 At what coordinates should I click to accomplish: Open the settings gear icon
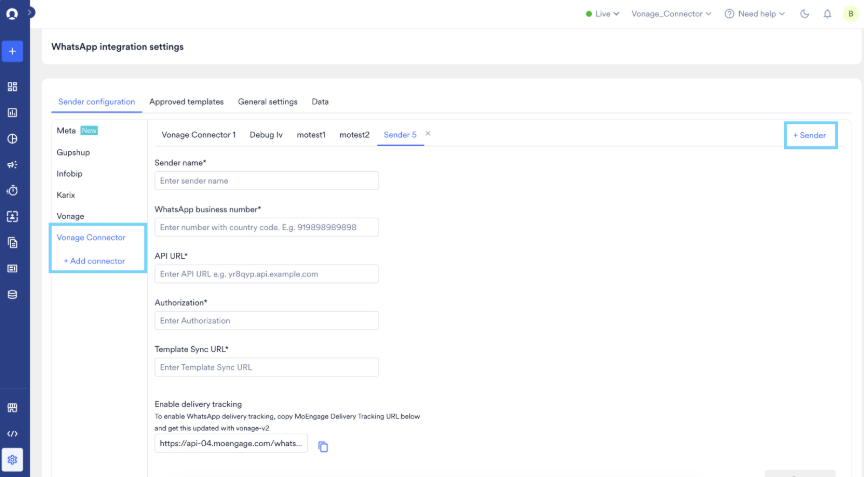[12, 460]
